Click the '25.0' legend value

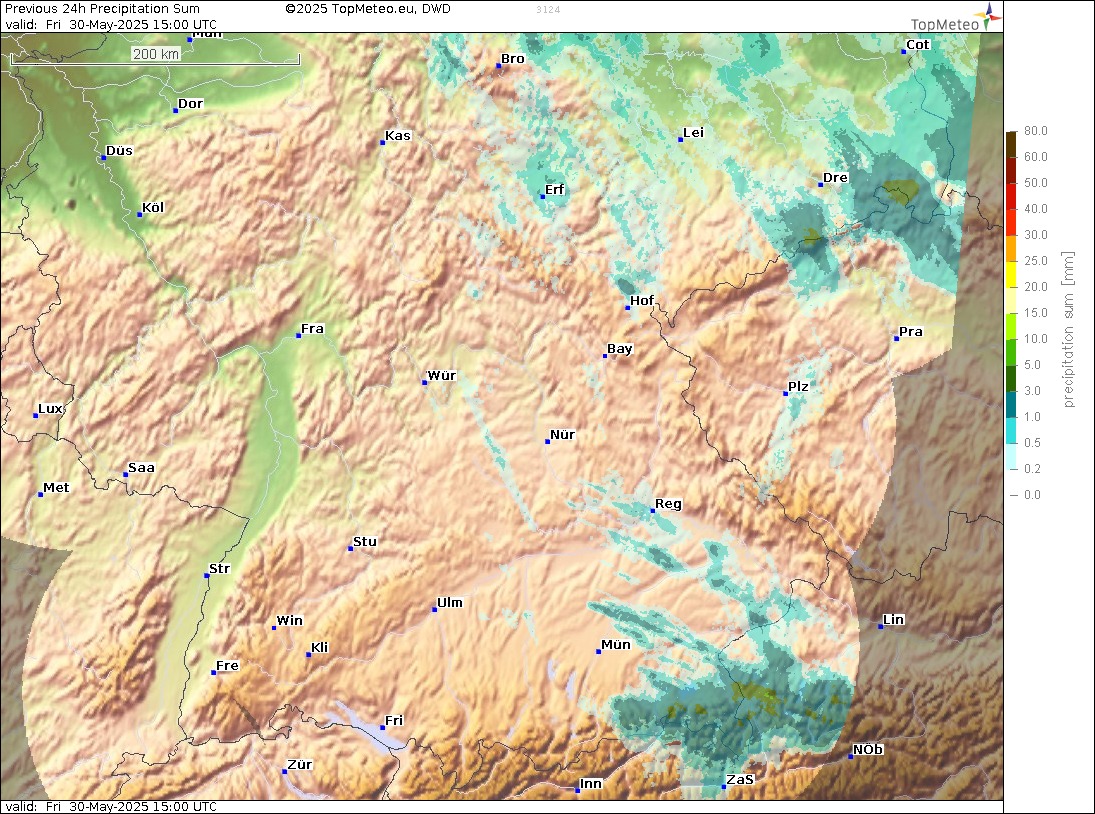(1036, 261)
